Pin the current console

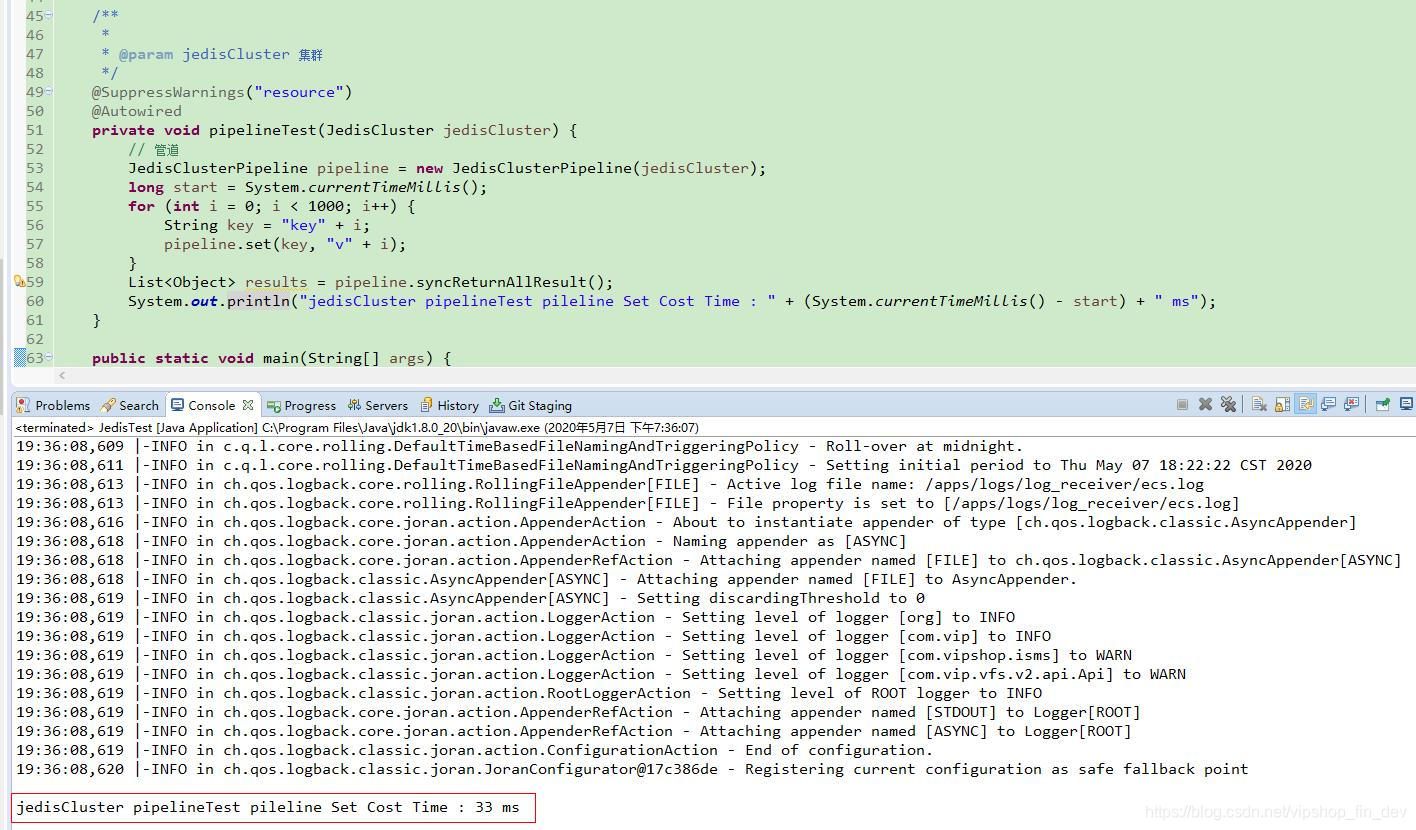click(1382, 404)
